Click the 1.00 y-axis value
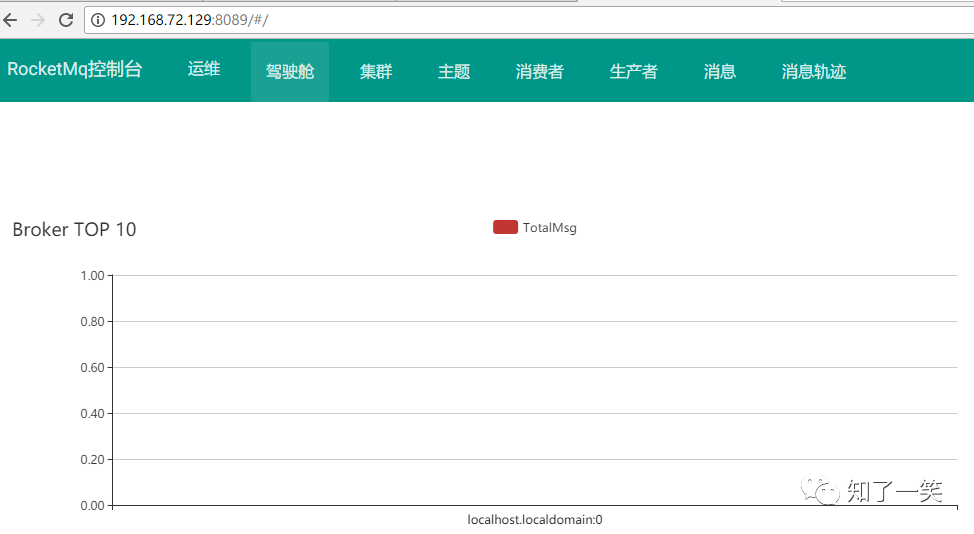Image resolution: width=974 pixels, height=534 pixels. click(x=93, y=276)
